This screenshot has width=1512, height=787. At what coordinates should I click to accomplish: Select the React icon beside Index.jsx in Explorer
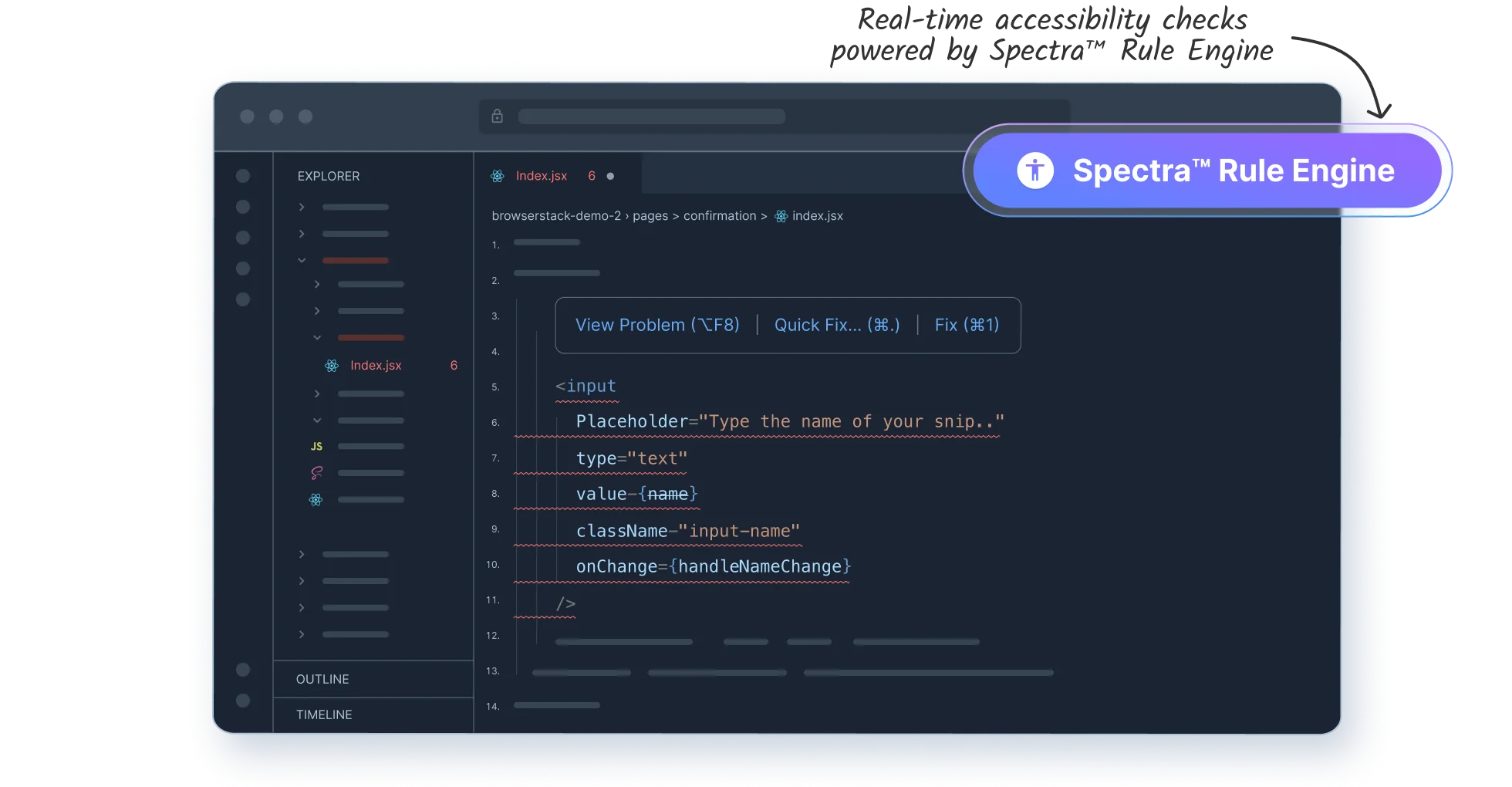[x=332, y=365]
